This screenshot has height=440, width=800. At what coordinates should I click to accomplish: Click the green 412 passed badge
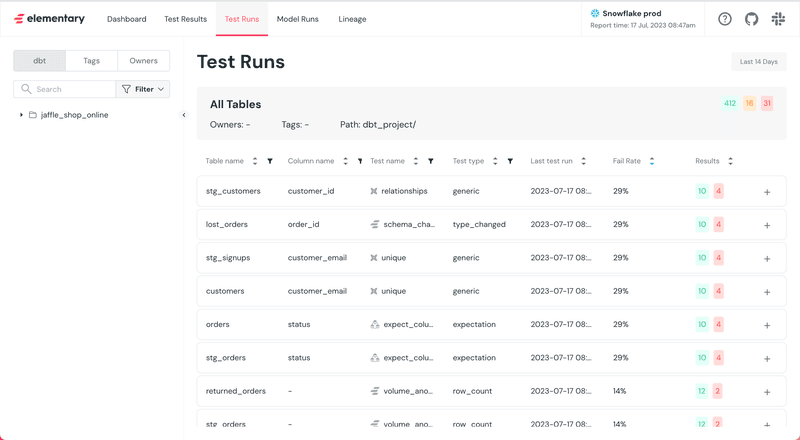[730, 103]
